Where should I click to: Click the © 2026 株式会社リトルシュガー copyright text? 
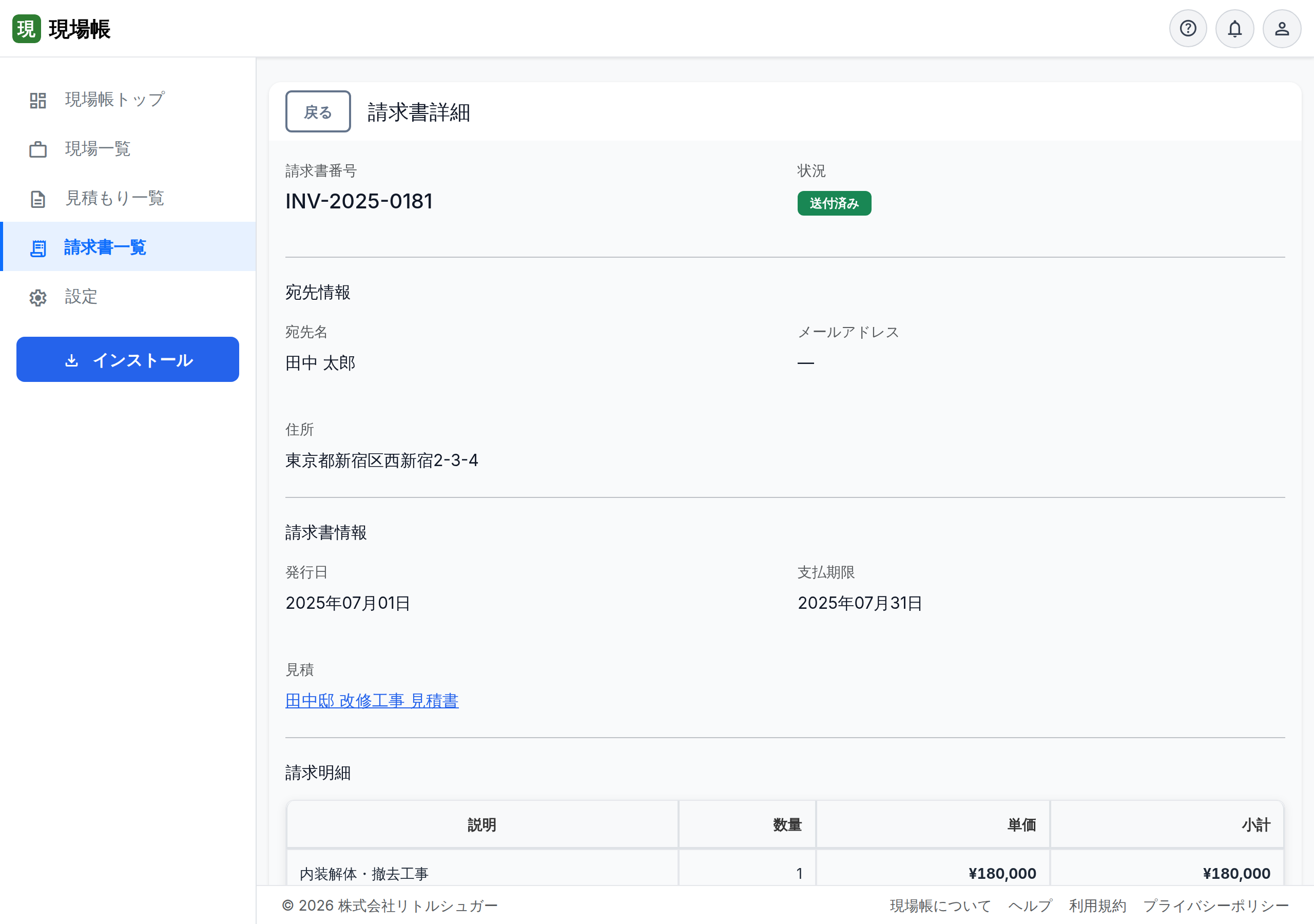click(390, 906)
